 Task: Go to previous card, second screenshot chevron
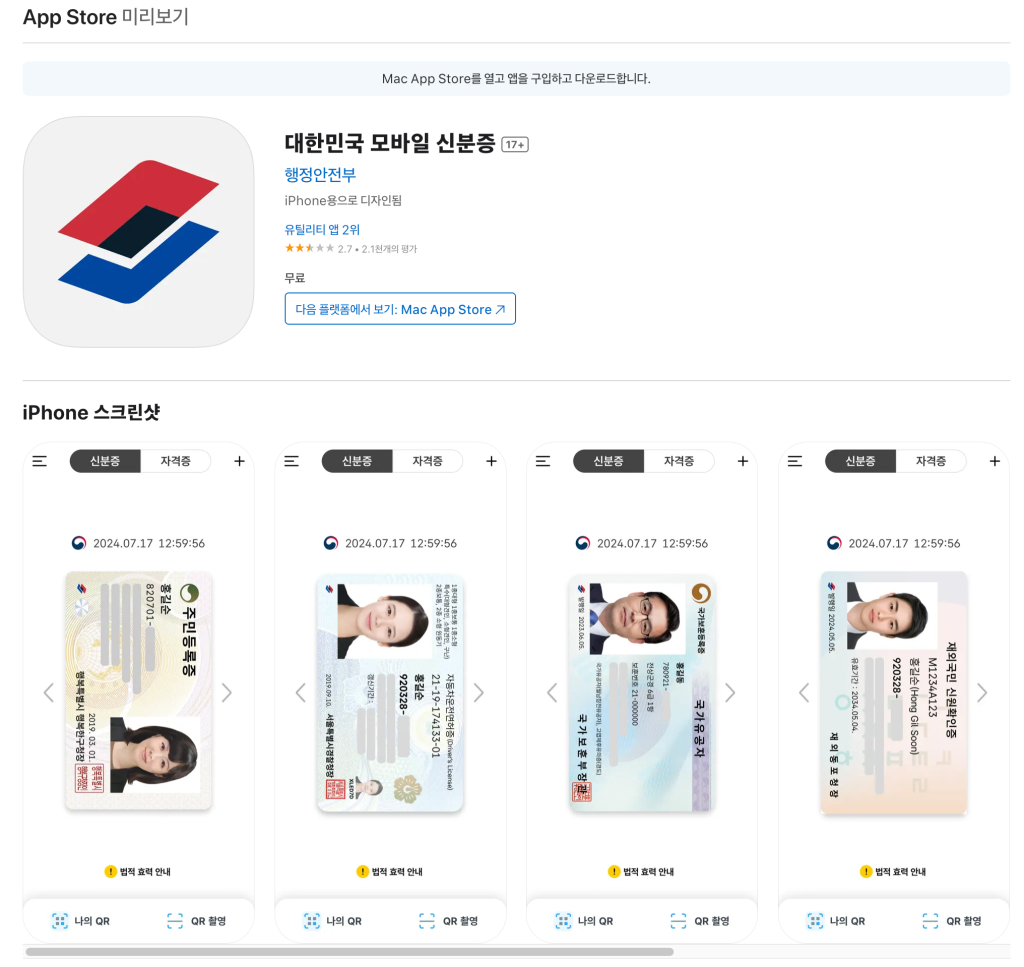click(300, 693)
